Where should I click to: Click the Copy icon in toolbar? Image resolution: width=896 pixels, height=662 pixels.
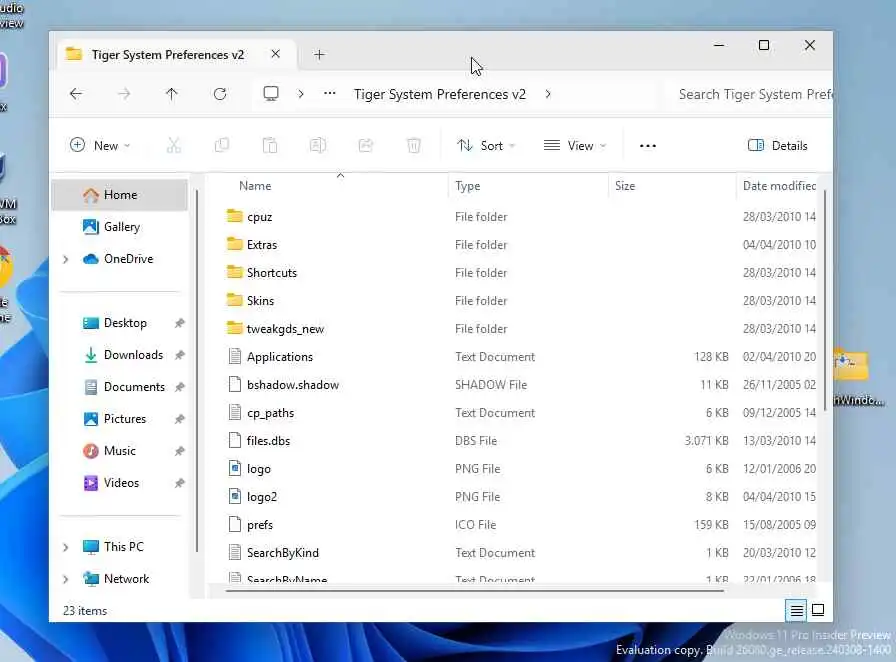[x=222, y=145]
